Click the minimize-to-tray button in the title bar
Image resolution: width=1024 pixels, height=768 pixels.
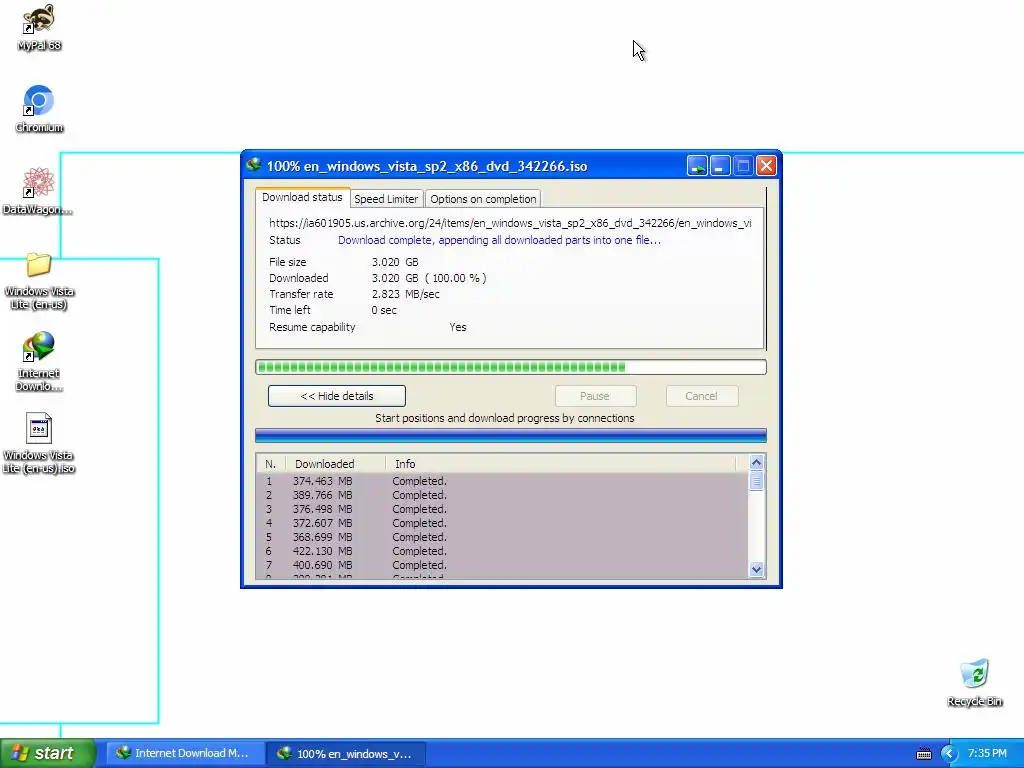[x=697, y=166]
